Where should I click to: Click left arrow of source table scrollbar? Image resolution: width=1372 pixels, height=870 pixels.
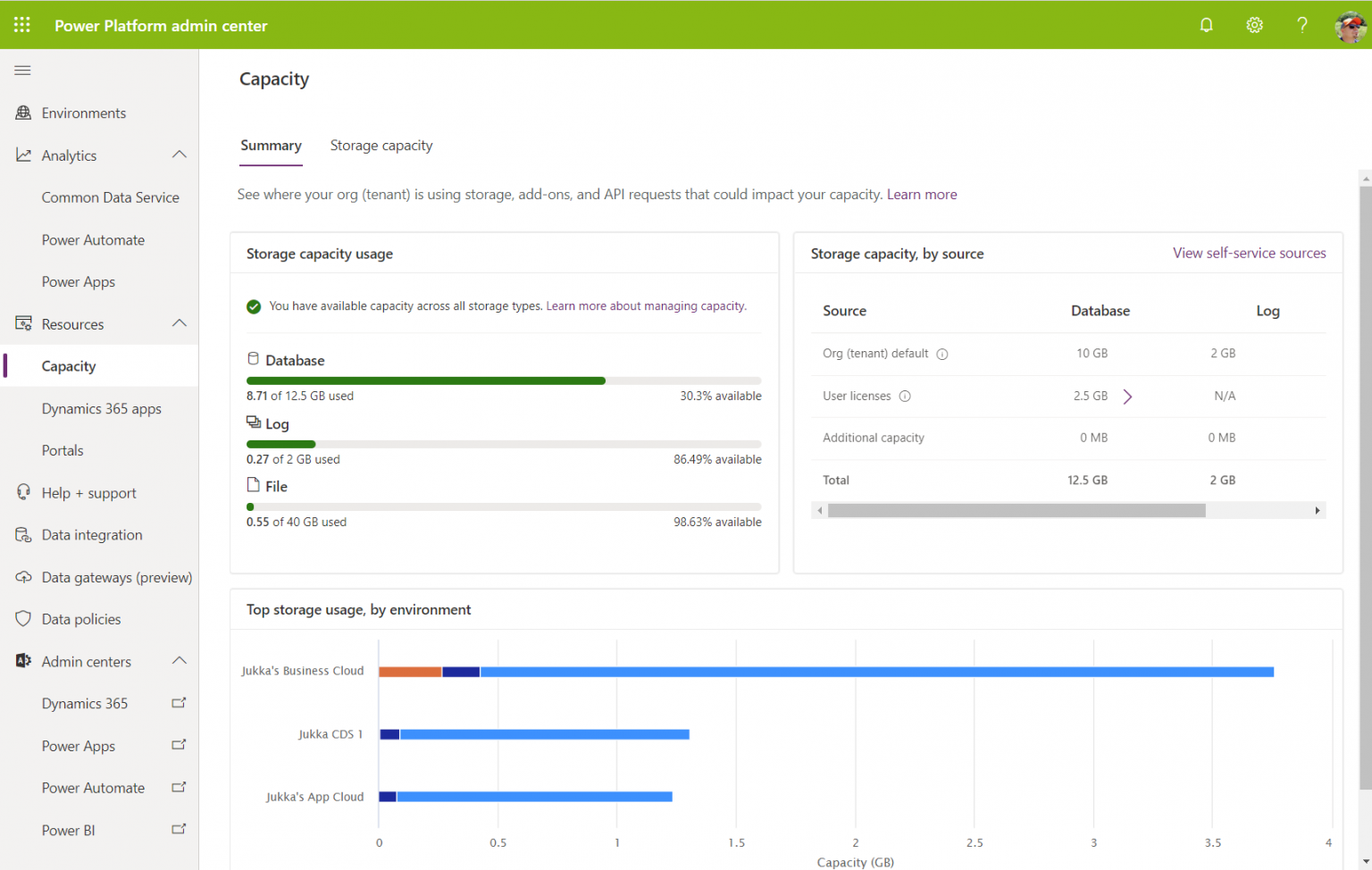pos(819,510)
